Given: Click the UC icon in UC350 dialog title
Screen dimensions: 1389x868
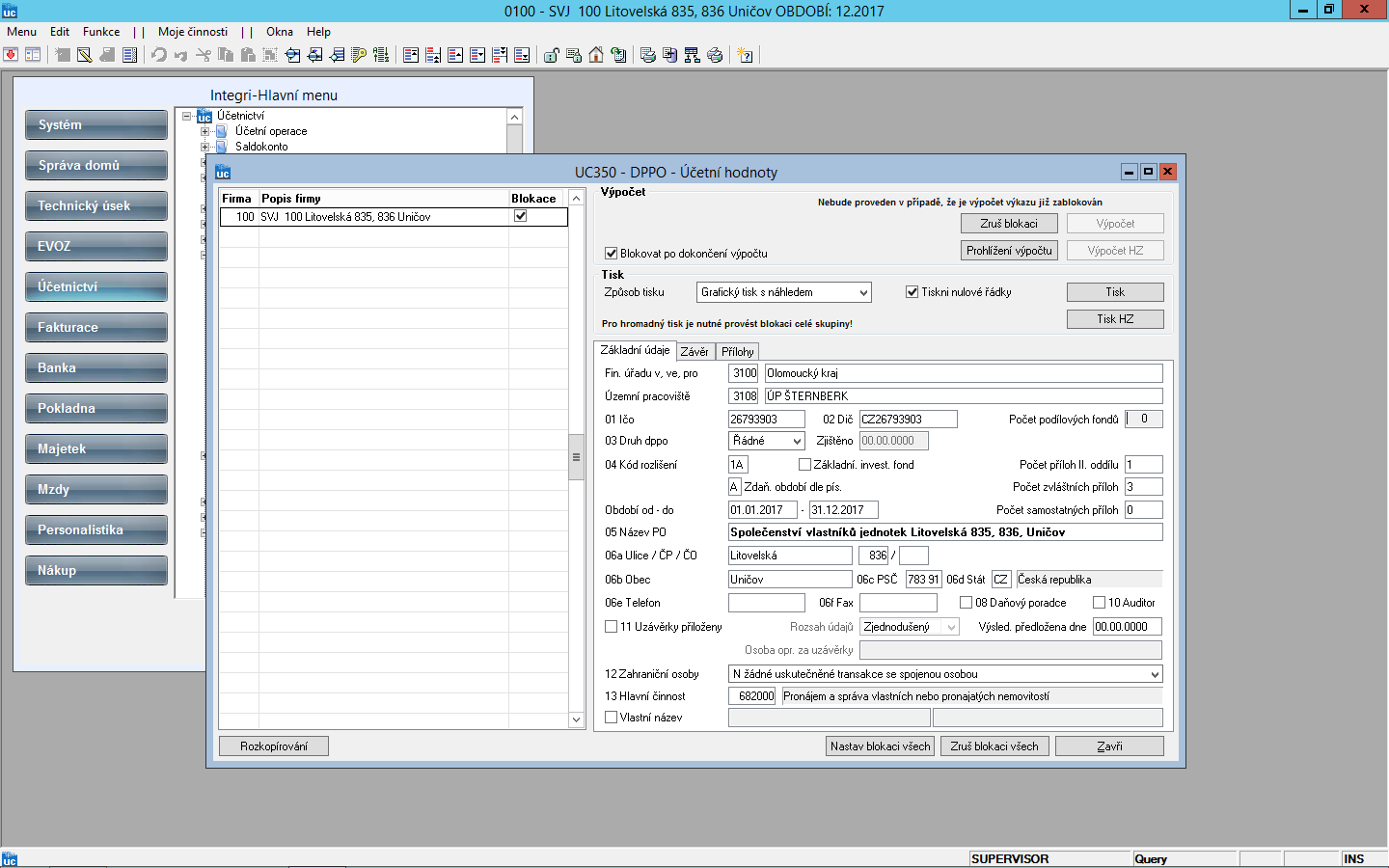Looking at the screenshot, I should click(223, 172).
